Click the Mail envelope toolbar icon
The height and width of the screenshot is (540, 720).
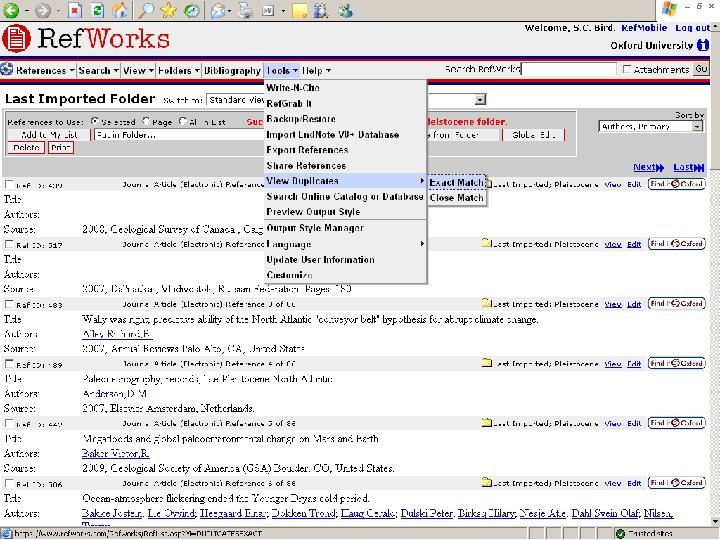pos(219,10)
